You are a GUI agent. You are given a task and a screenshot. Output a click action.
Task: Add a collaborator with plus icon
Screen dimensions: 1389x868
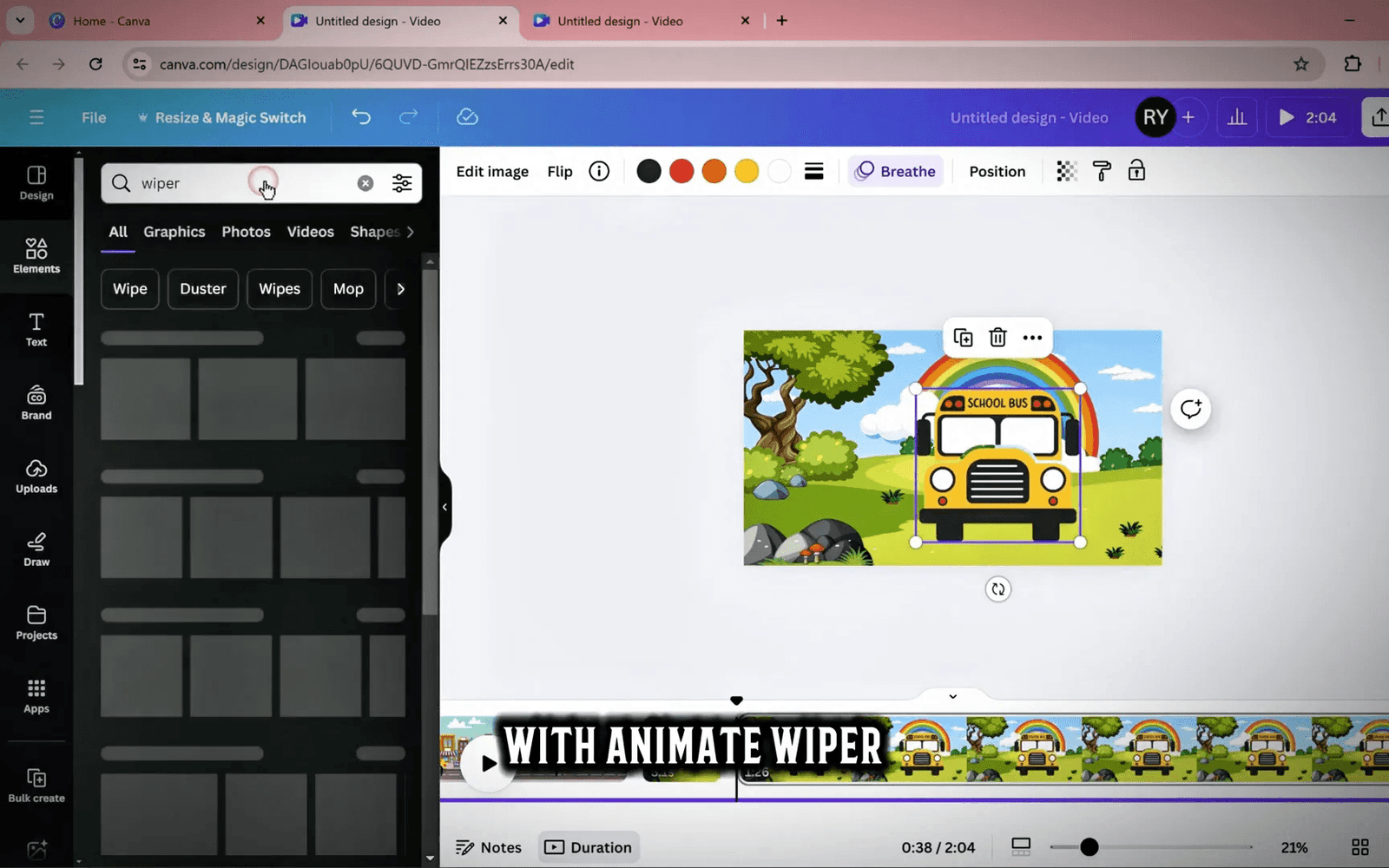pos(1188,117)
